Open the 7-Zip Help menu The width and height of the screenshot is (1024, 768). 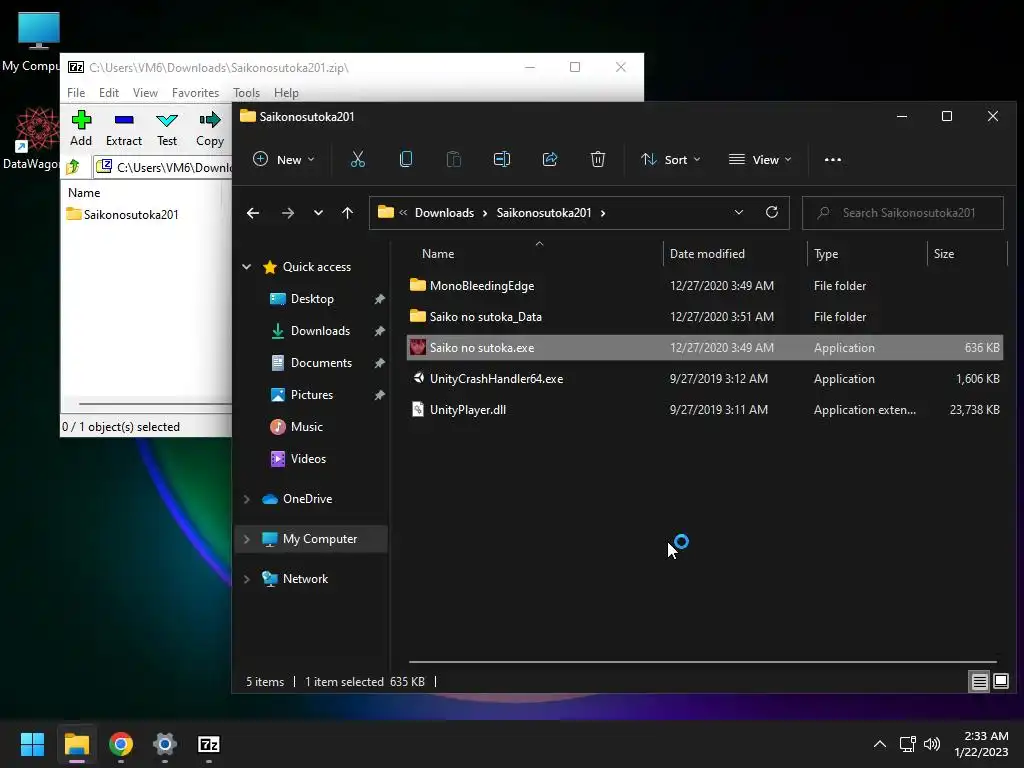286,93
